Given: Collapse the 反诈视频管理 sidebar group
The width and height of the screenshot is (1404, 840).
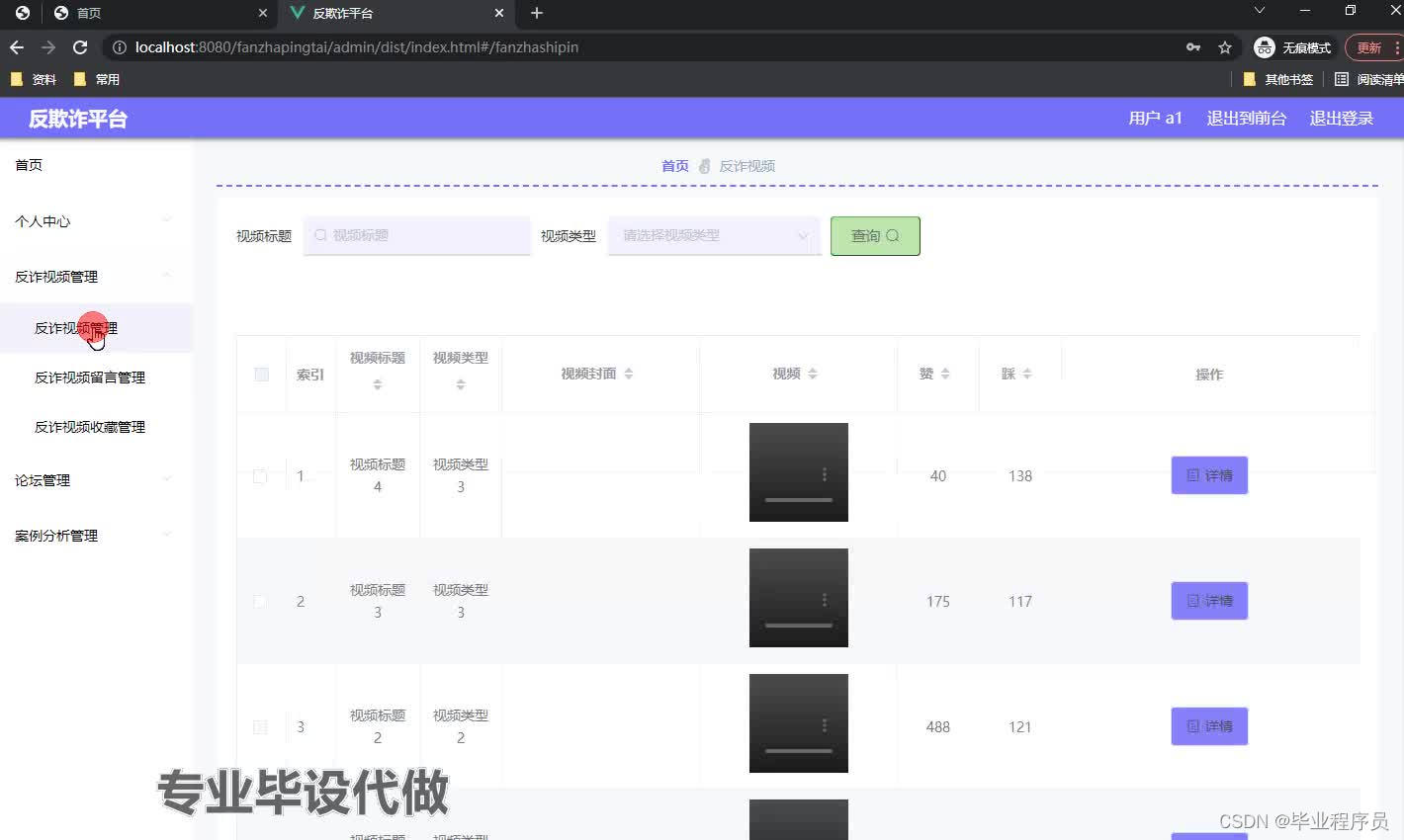Looking at the screenshot, I should point(96,277).
